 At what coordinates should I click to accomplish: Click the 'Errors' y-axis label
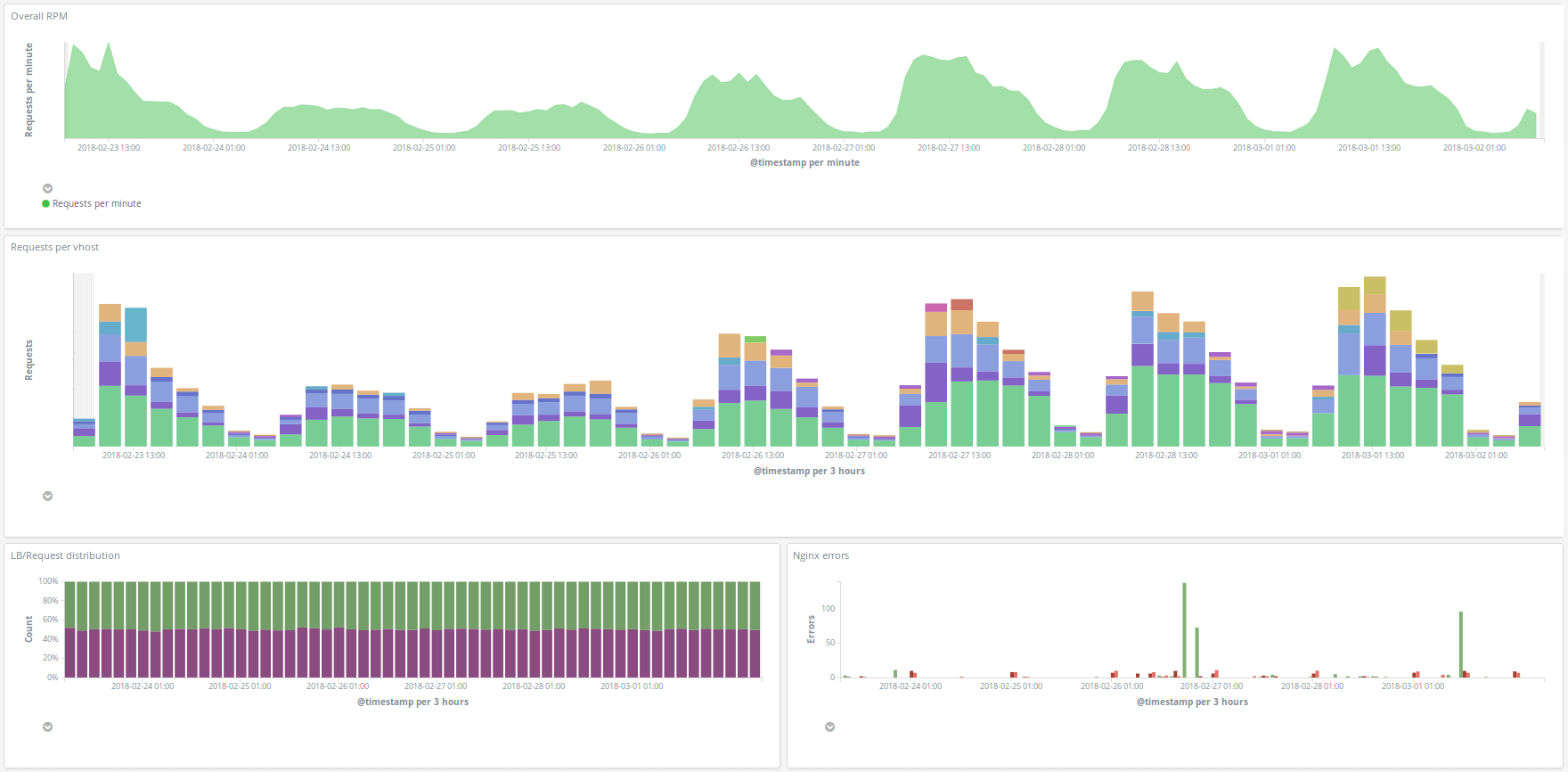(x=811, y=628)
